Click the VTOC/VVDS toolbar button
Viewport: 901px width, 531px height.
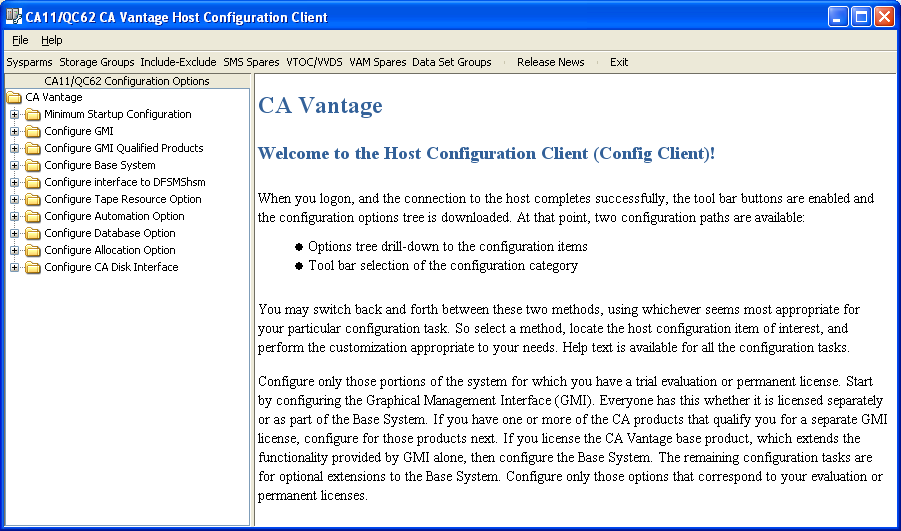(314, 62)
